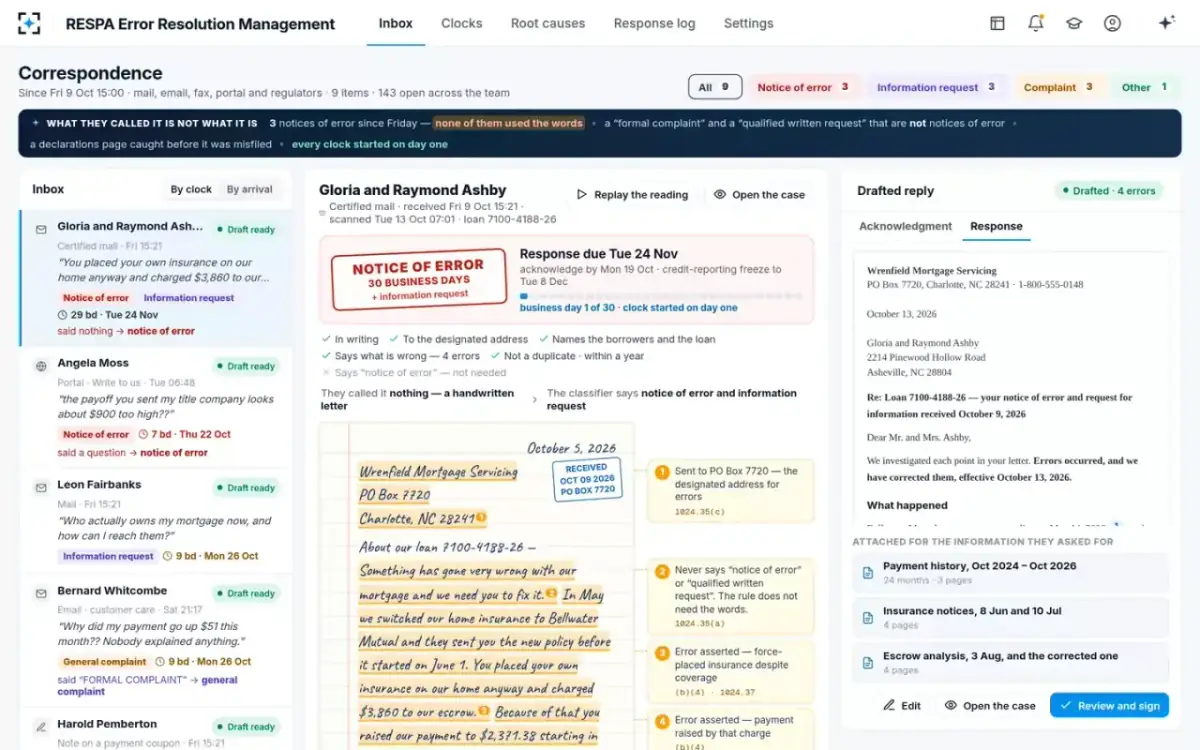Image resolution: width=1200 pixels, height=750 pixels.
Task: Click the business day 1 of 30 progress bar
Action: [x=662, y=296]
